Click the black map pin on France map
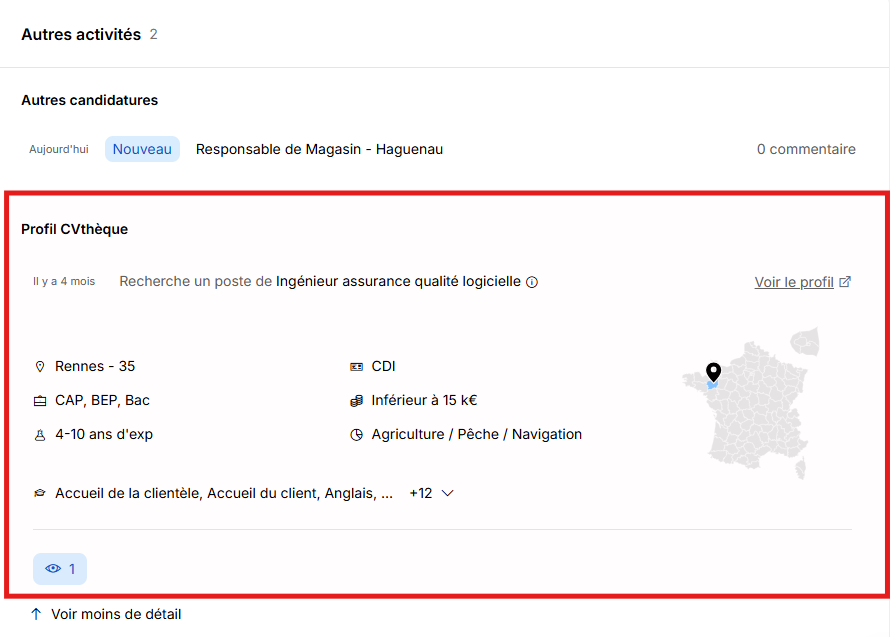 [713, 372]
